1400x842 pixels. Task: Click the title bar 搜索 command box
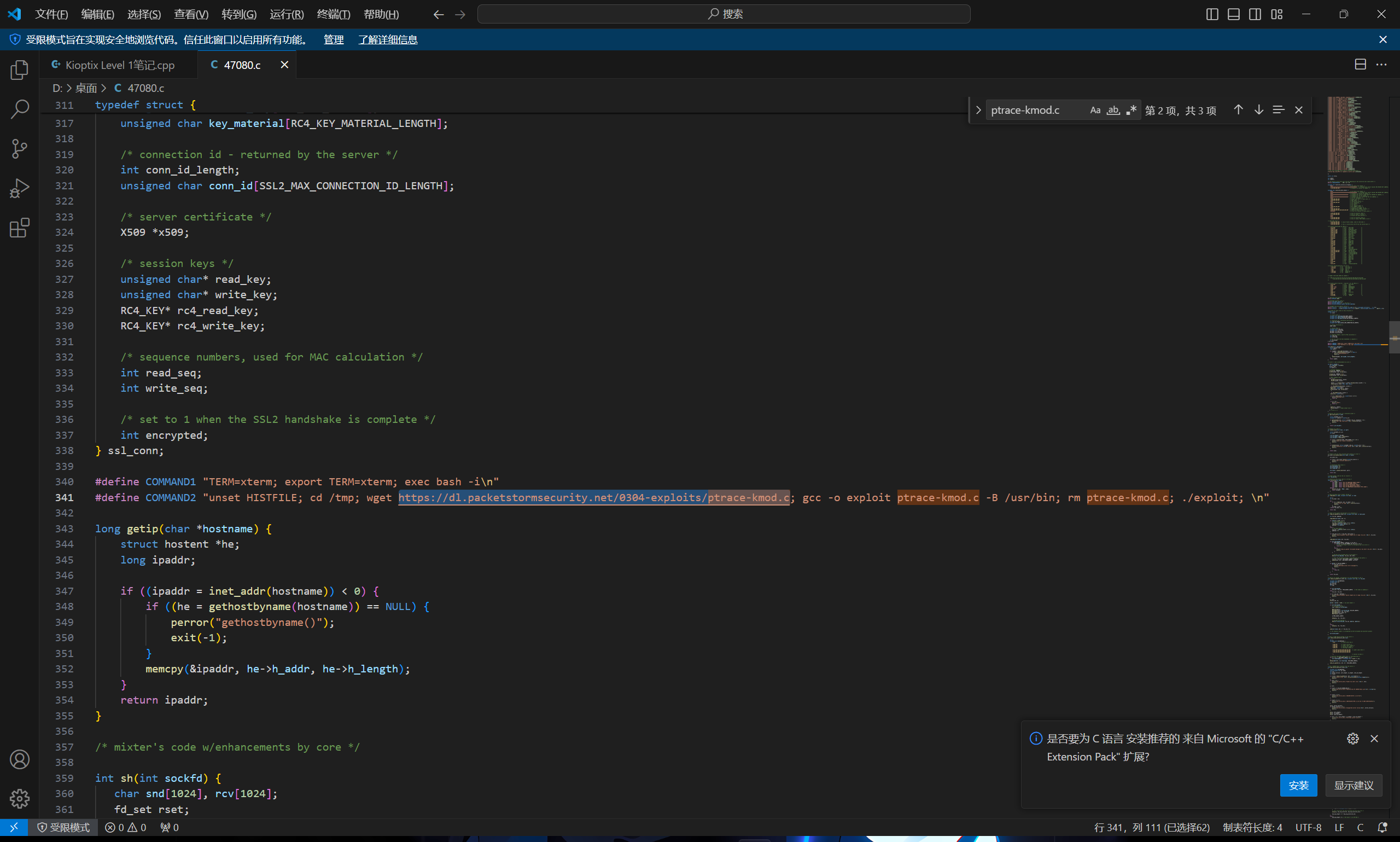click(x=724, y=14)
